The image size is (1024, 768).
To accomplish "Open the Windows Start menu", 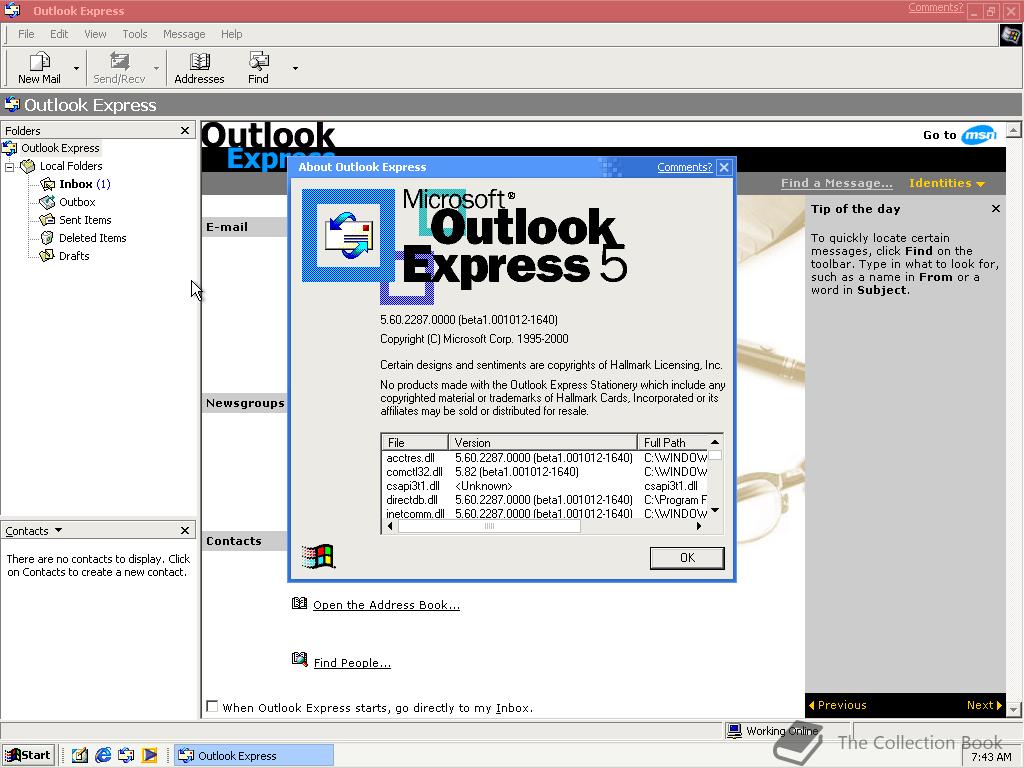I will [x=27, y=756].
